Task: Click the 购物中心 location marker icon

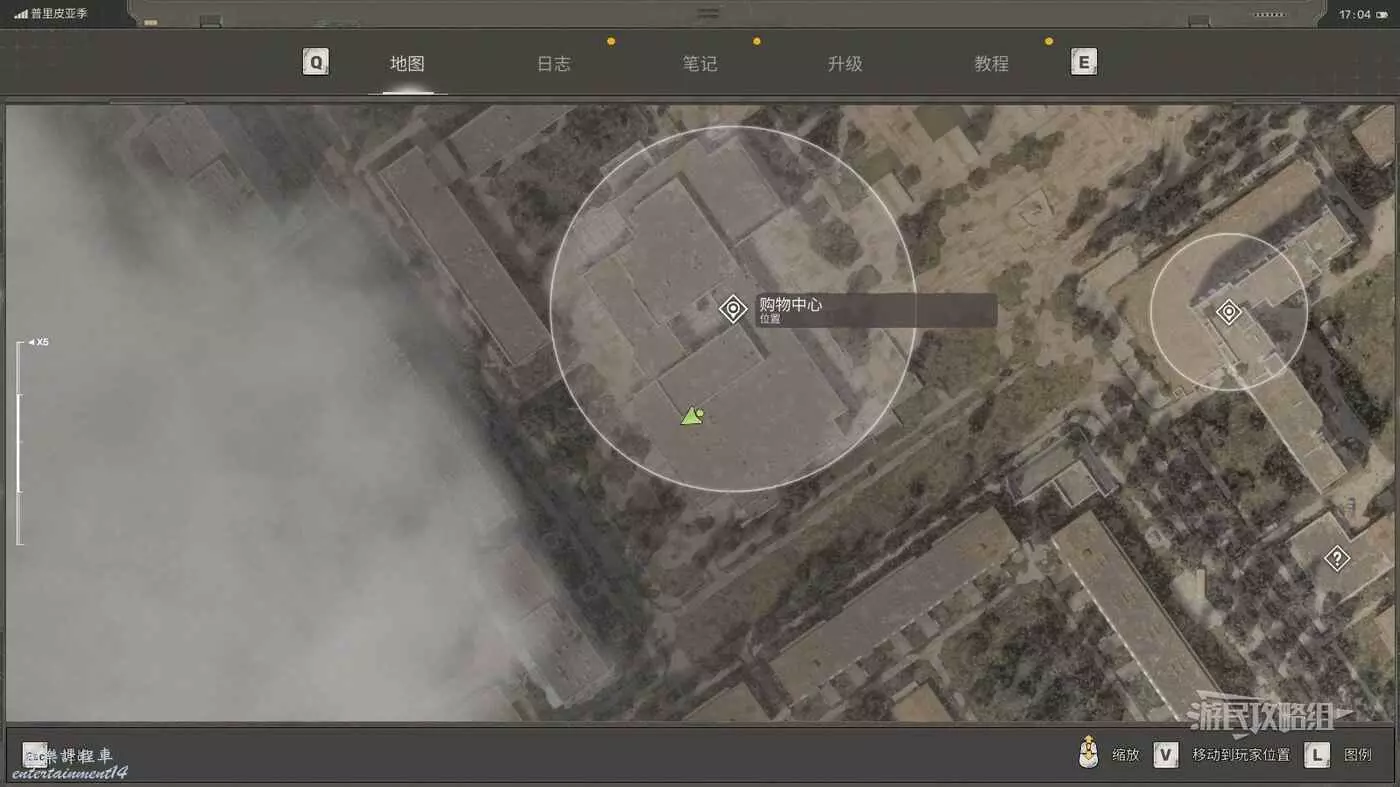Action: pyautogui.click(x=733, y=309)
